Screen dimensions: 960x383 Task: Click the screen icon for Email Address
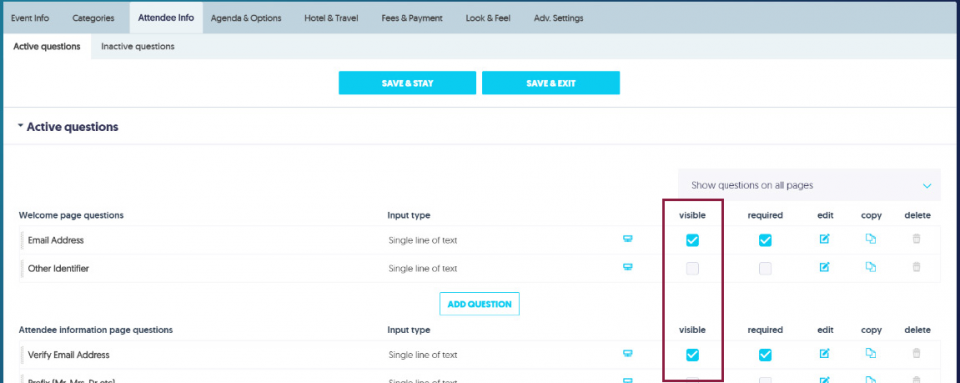pyautogui.click(x=628, y=239)
